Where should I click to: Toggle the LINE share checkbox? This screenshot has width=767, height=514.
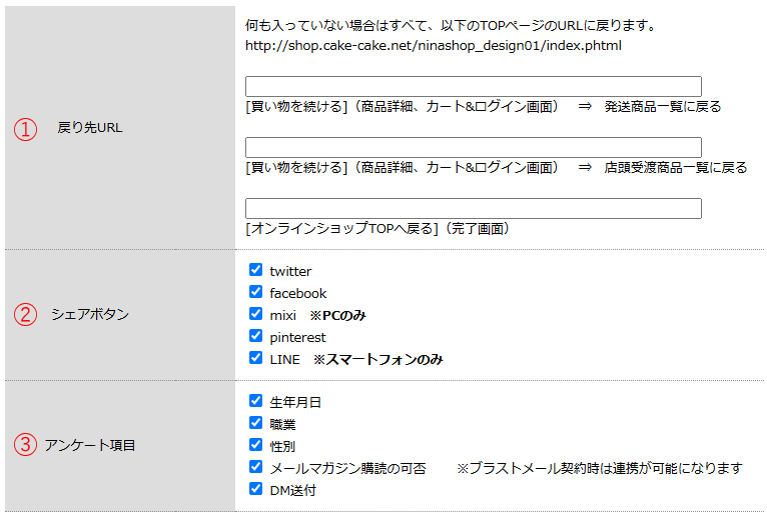coord(256,358)
